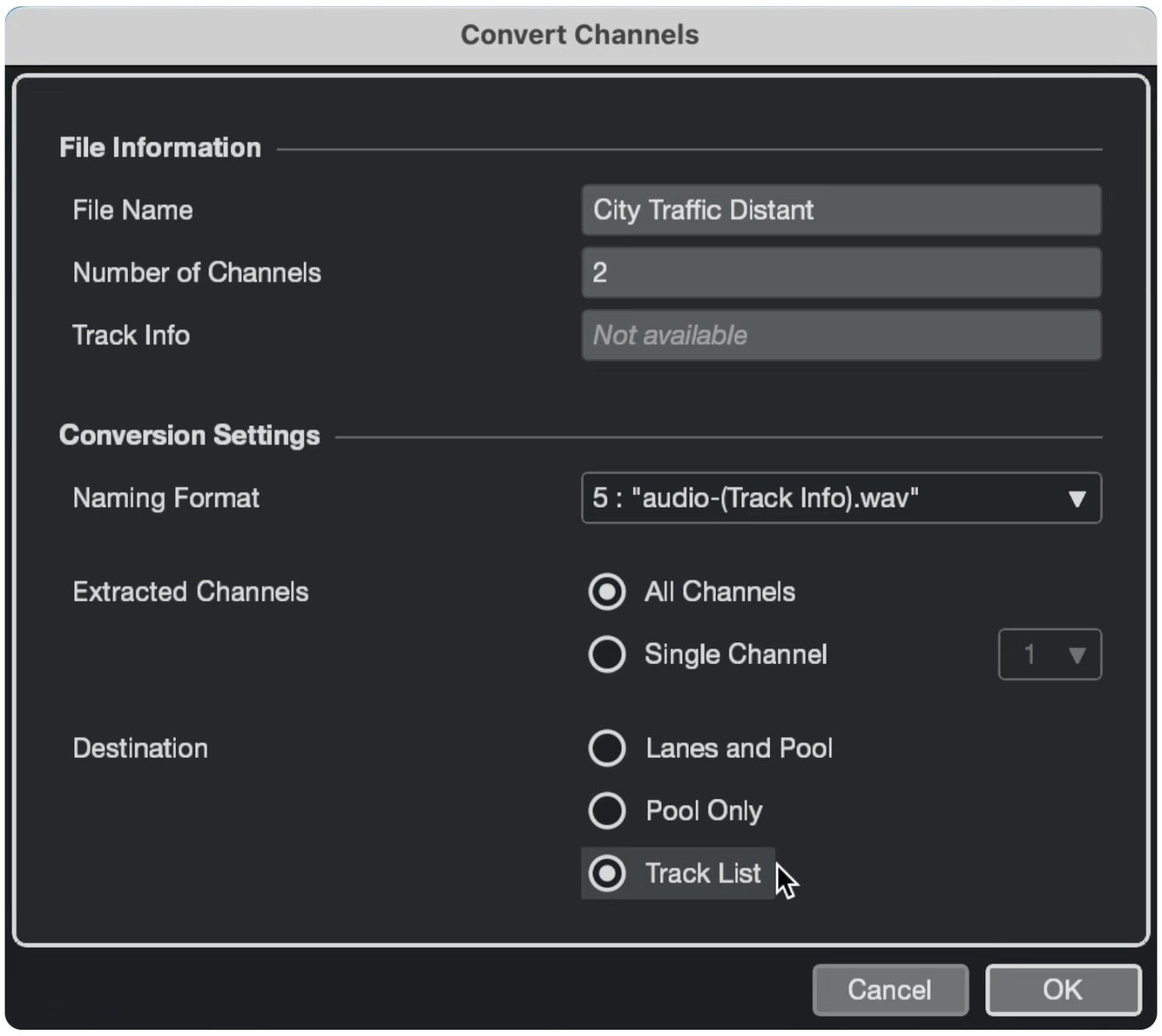Viewport: 1162px width, 1036px height.
Task: Click the Naming Format label text
Action: (166, 498)
